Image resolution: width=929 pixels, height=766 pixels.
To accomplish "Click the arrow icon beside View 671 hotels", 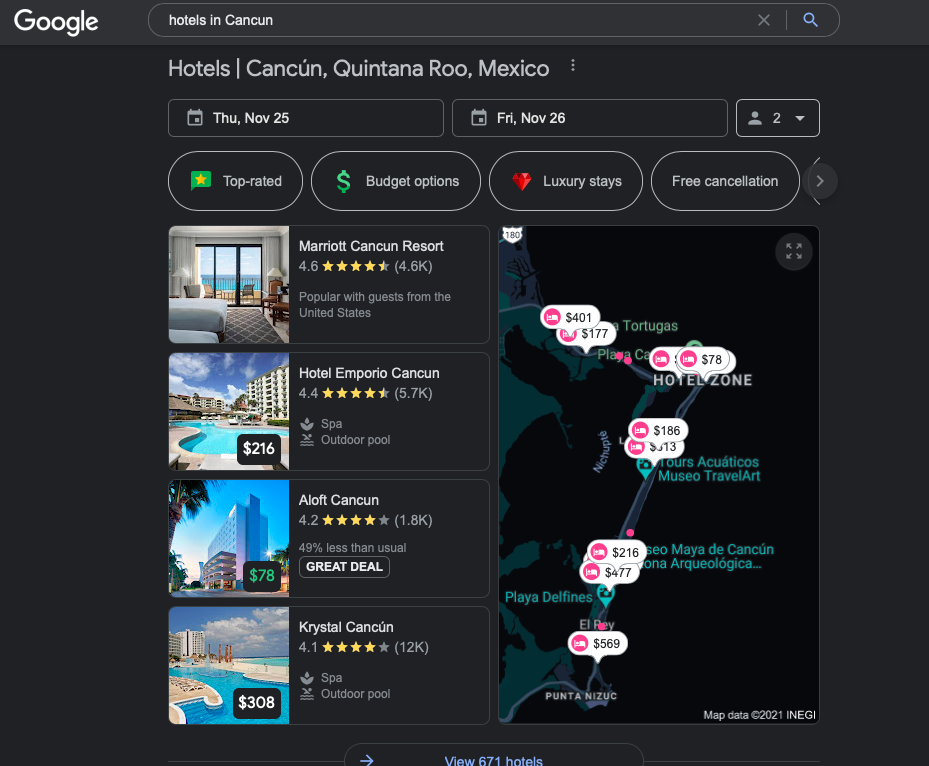I will (x=367, y=760).
